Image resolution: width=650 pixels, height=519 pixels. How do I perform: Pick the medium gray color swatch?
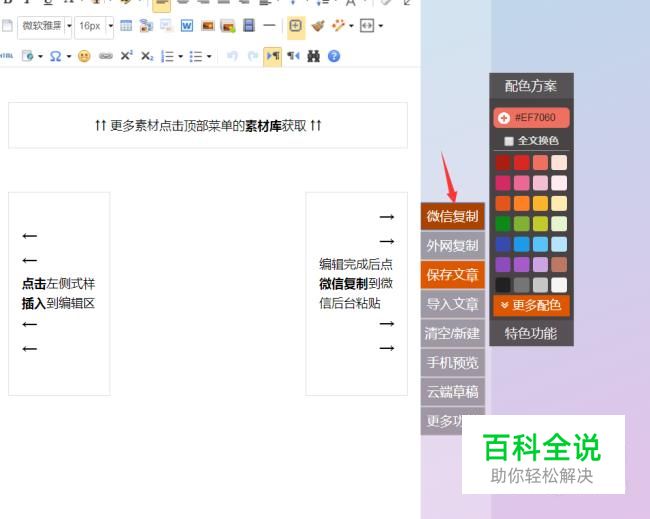click(522, 285)
